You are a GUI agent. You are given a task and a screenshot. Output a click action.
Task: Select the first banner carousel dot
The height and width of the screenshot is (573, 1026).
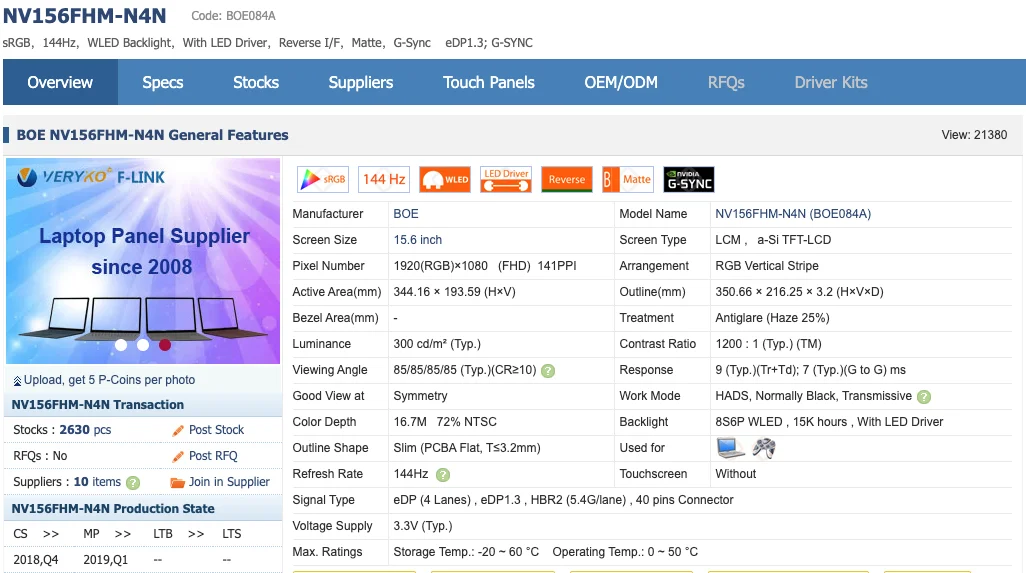121,345
